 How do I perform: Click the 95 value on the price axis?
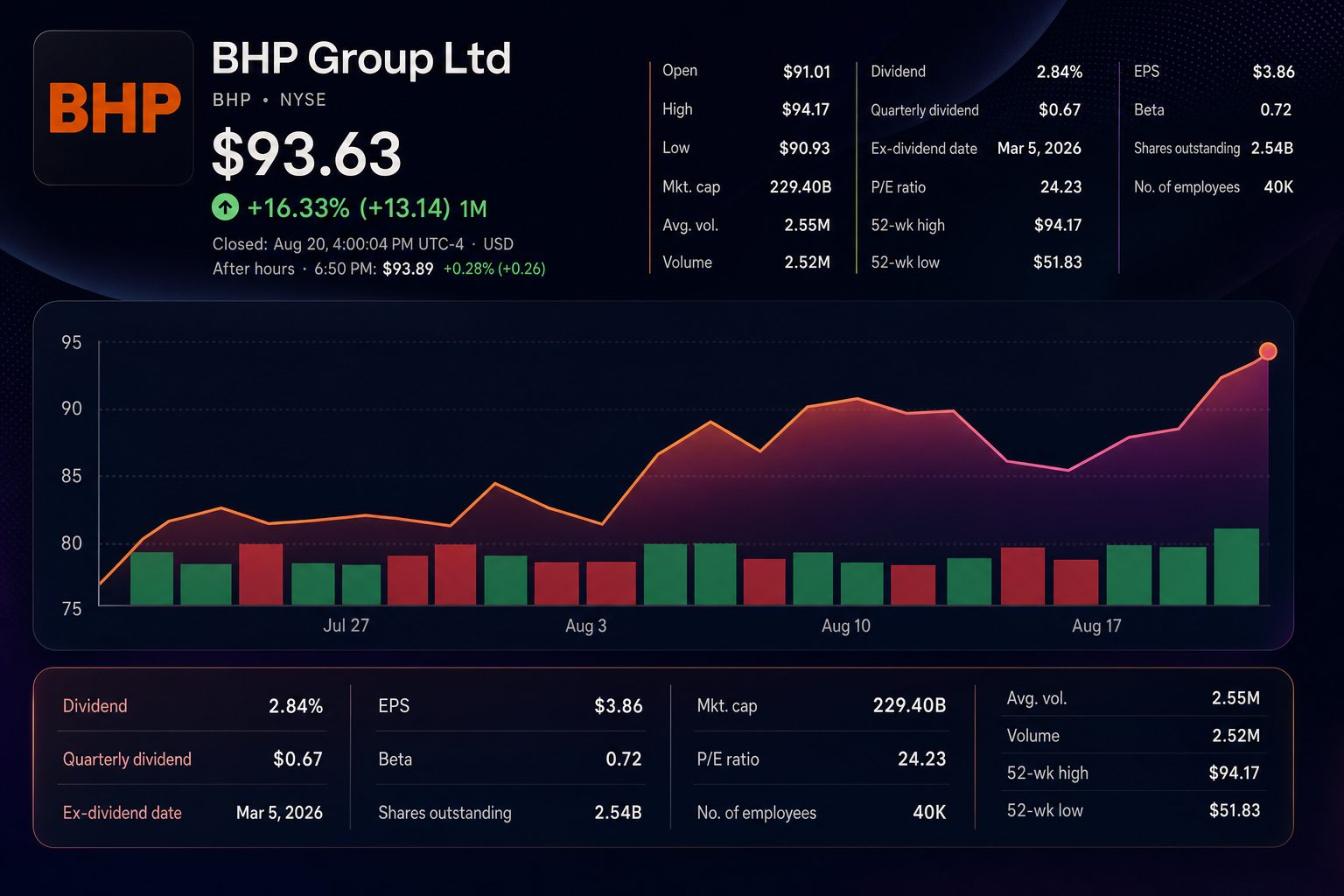pyautogui.click(x=72, y=343)
